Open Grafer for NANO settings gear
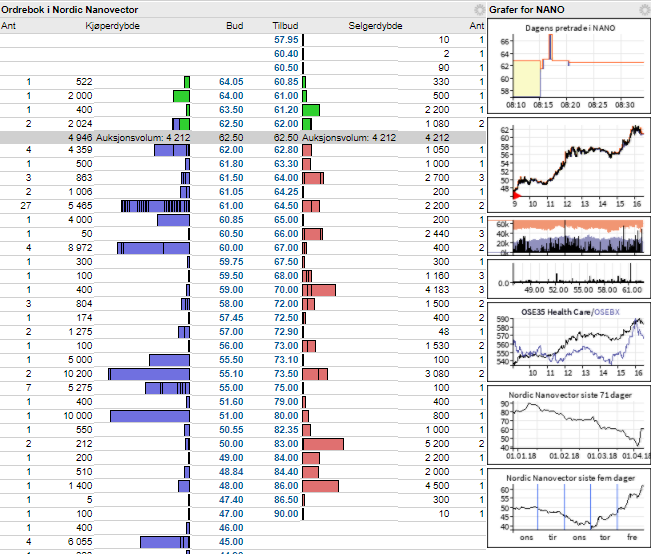The height and width of the screenshot is (554, 656). click(645, 10)
